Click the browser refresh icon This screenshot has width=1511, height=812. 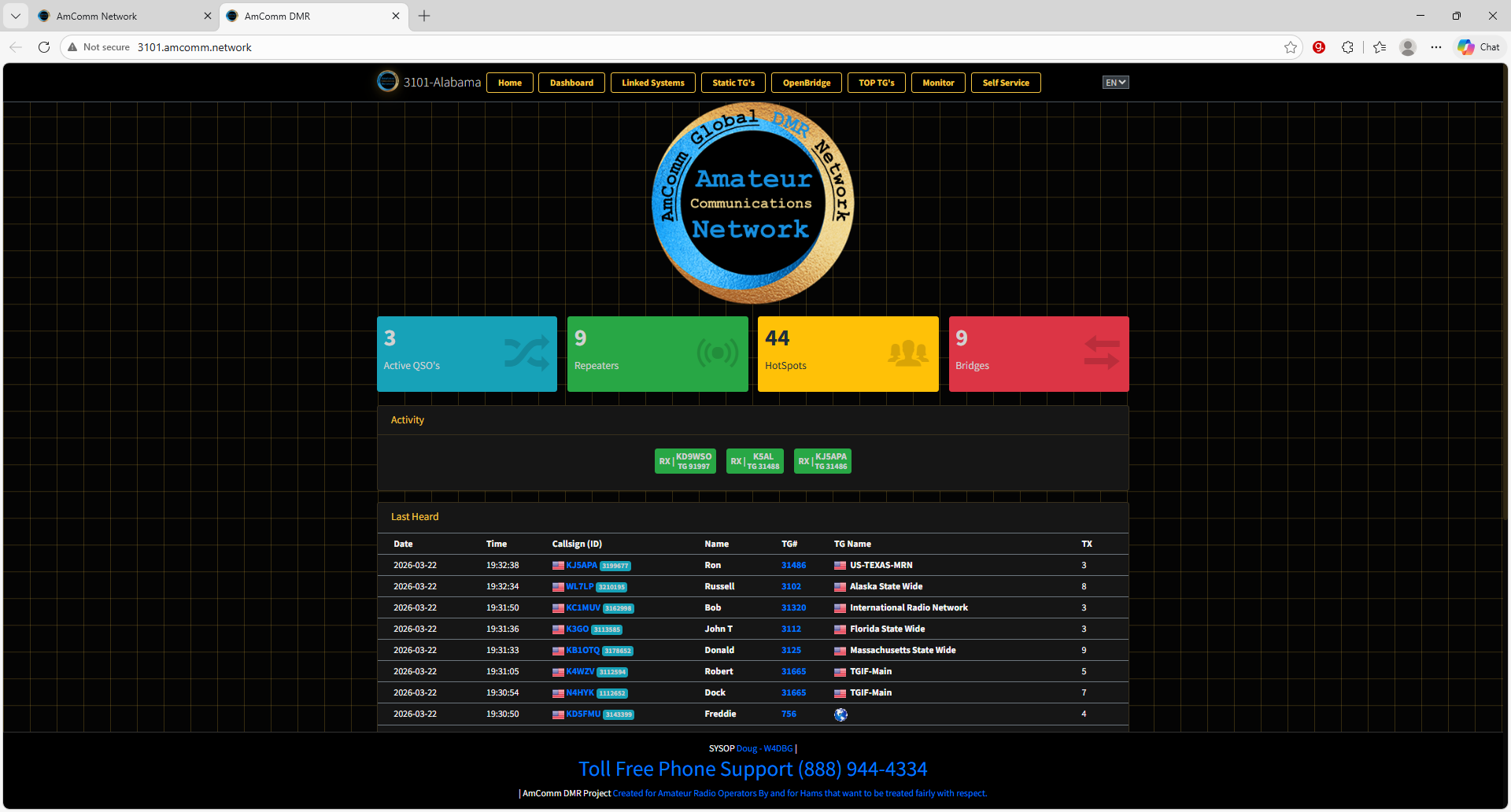tap(44, 47)
